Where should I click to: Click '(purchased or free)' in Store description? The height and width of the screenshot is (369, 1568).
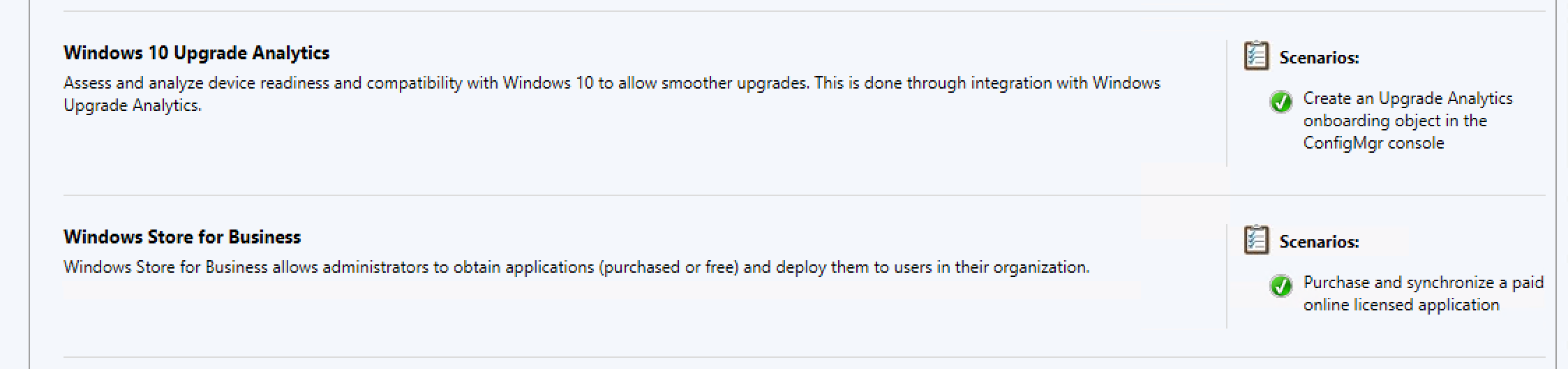(x=669, y=267)
